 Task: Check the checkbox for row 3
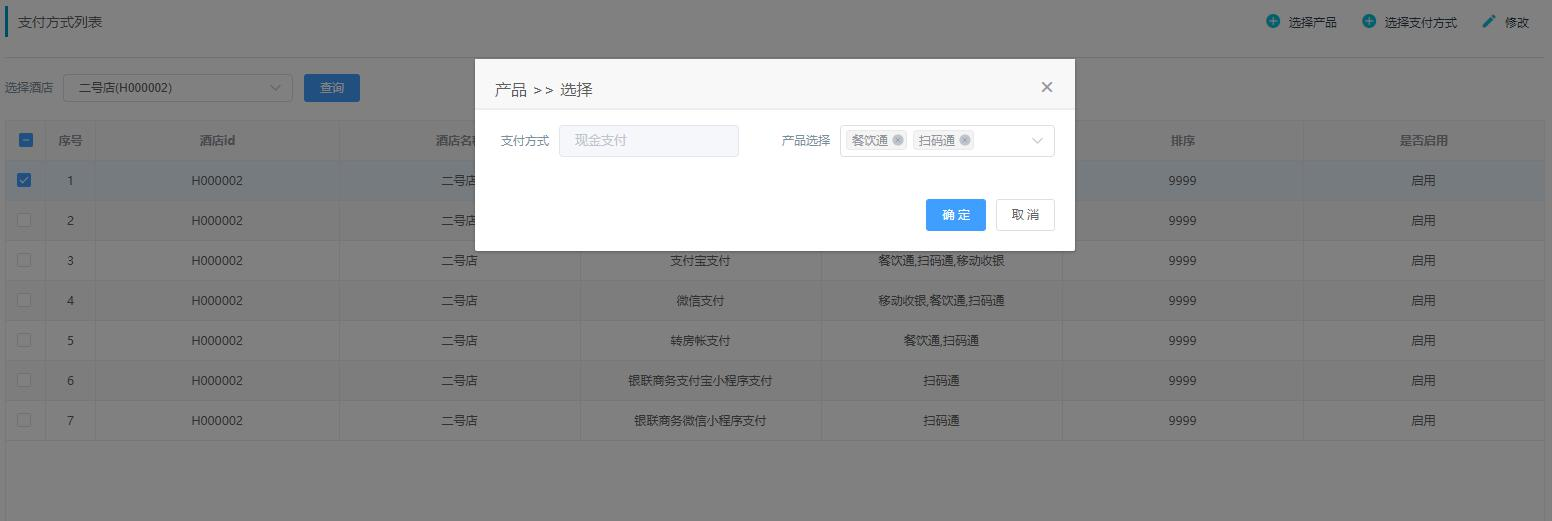(25, 260)
